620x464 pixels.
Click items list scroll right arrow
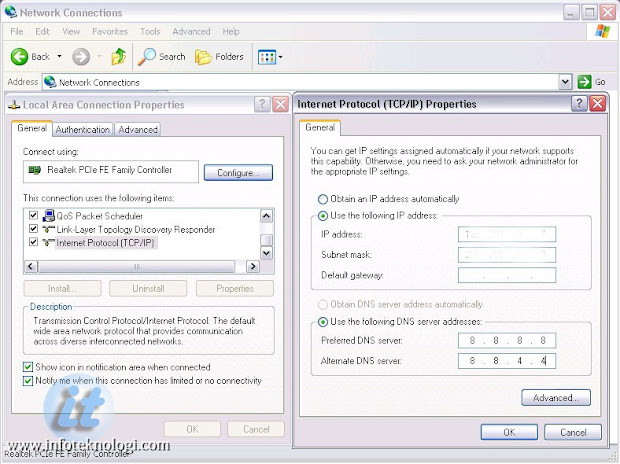(253, 266)
